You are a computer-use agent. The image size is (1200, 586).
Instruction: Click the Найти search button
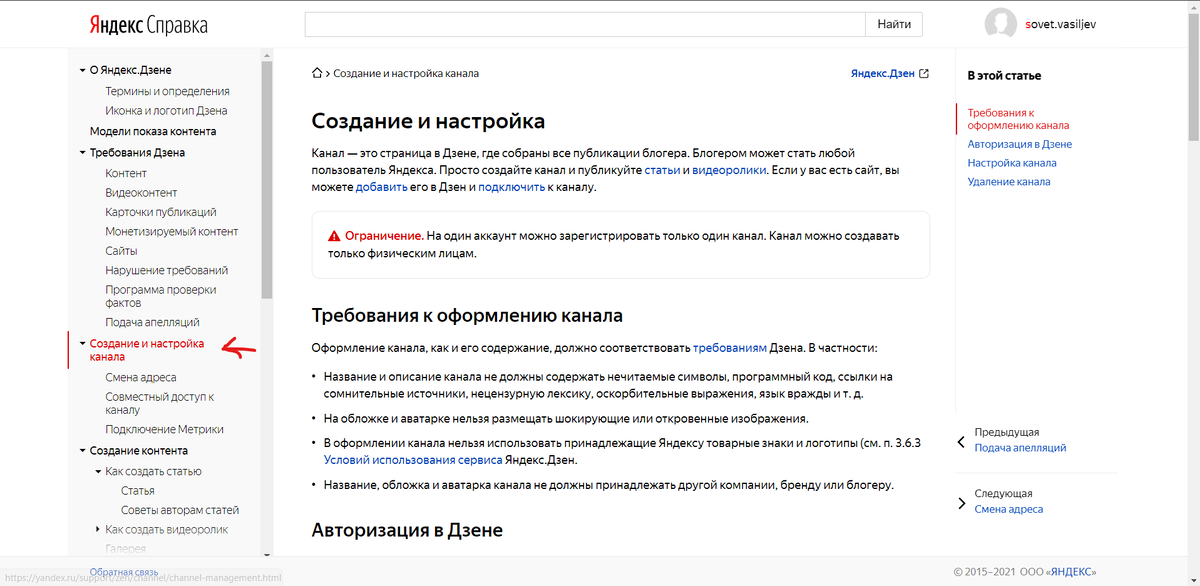pos(894,24)
